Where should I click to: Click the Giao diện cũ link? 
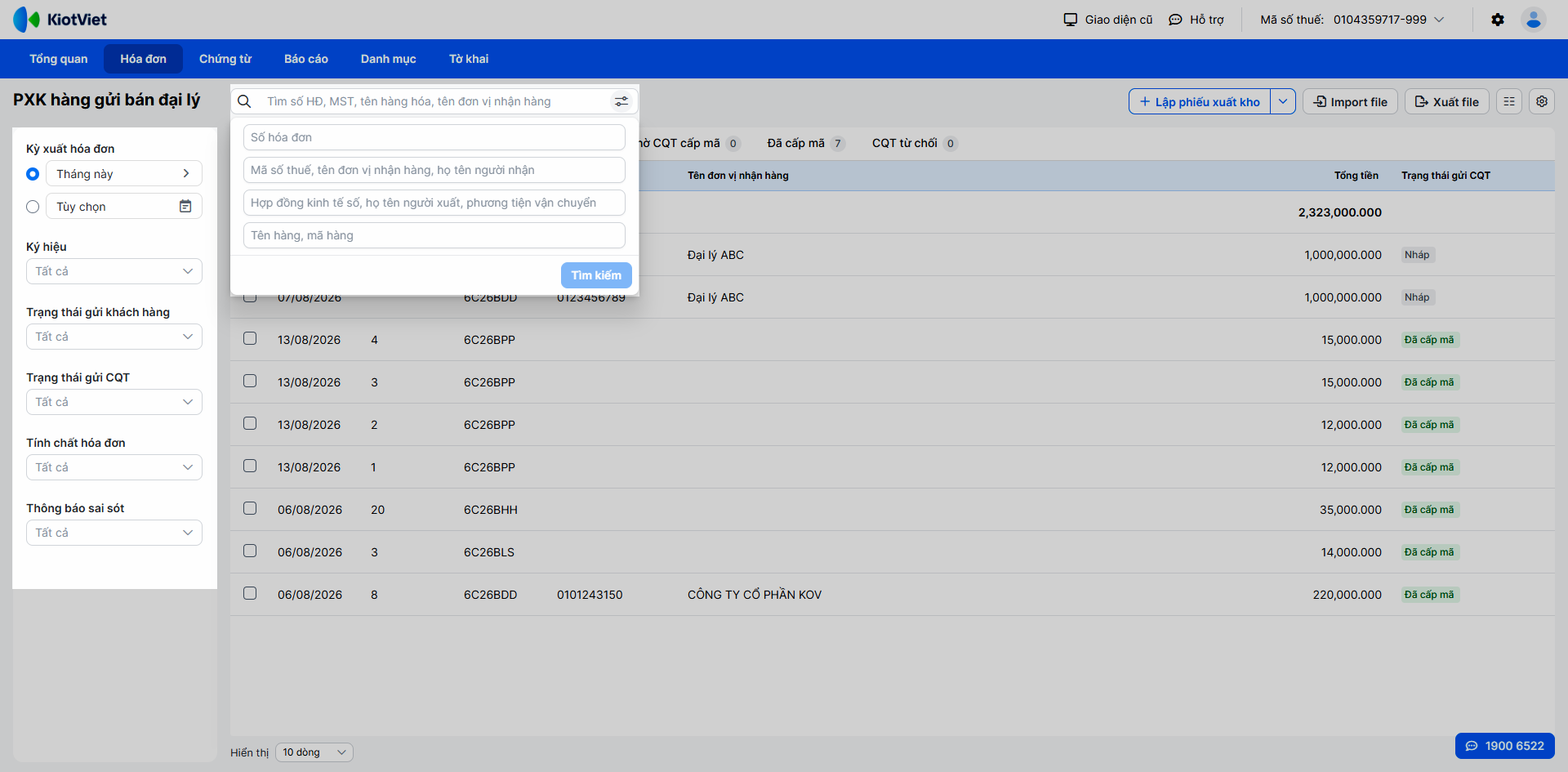pos(1119,20)
